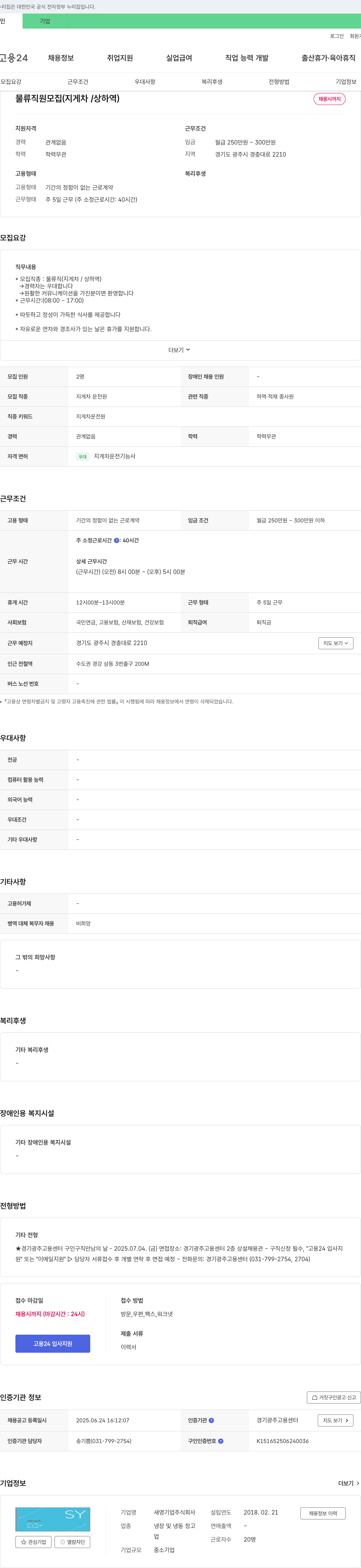This screenshot has width=361, height=1568.
Task: Jump to the 우대사항 section tab
Action: pyautogui.click(x=145, y=82)
